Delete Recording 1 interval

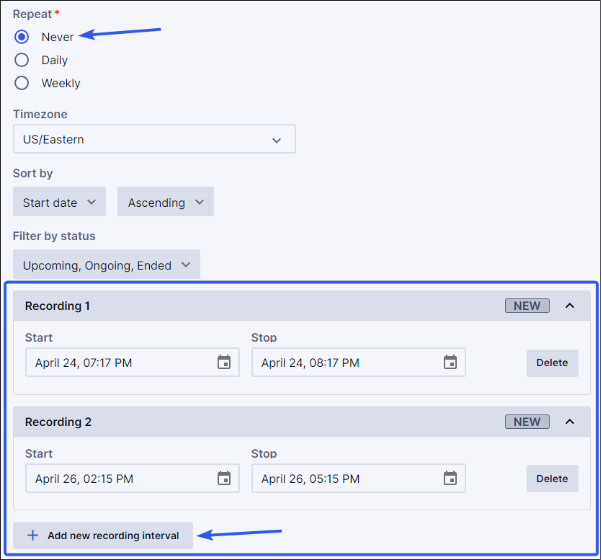552,363
